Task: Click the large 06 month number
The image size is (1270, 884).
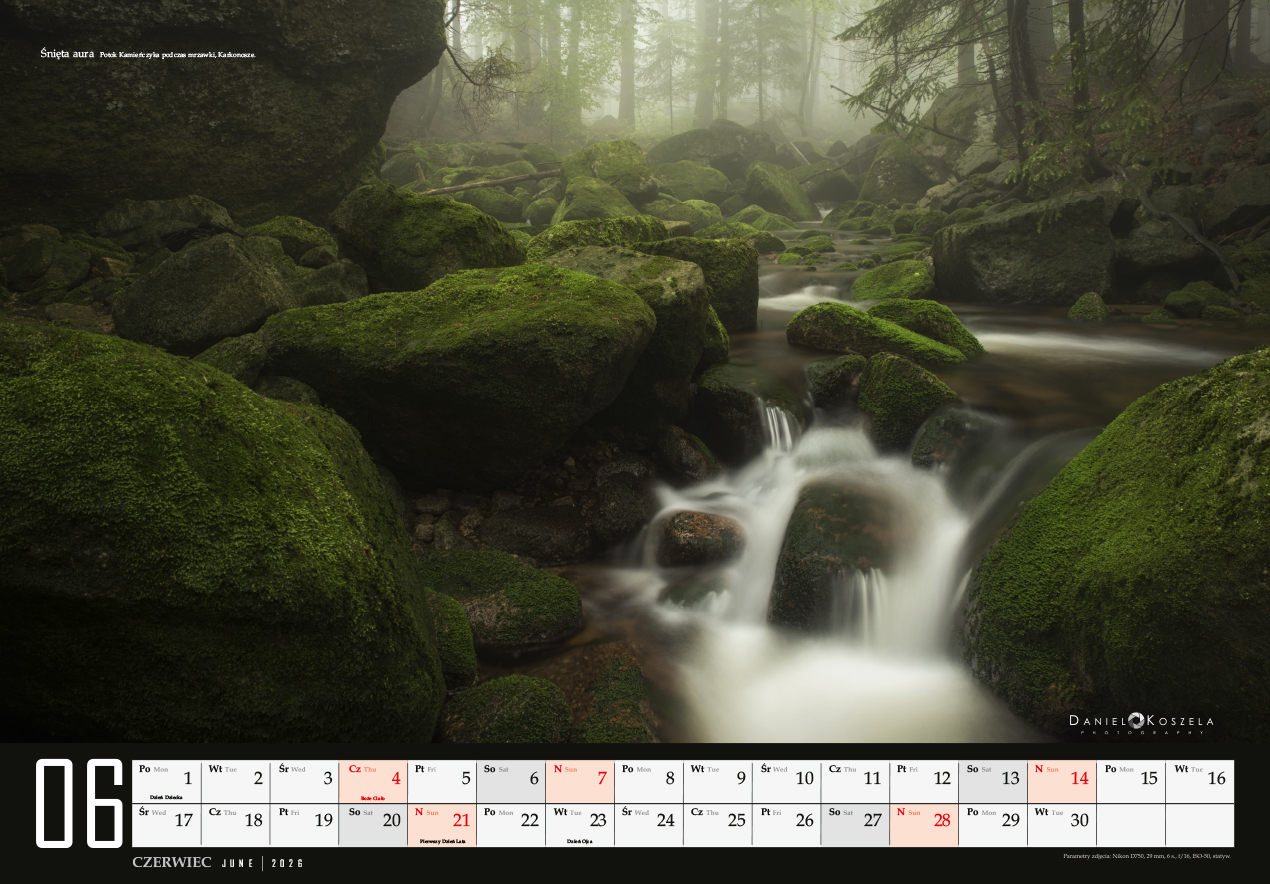Action: coord(79,803)
